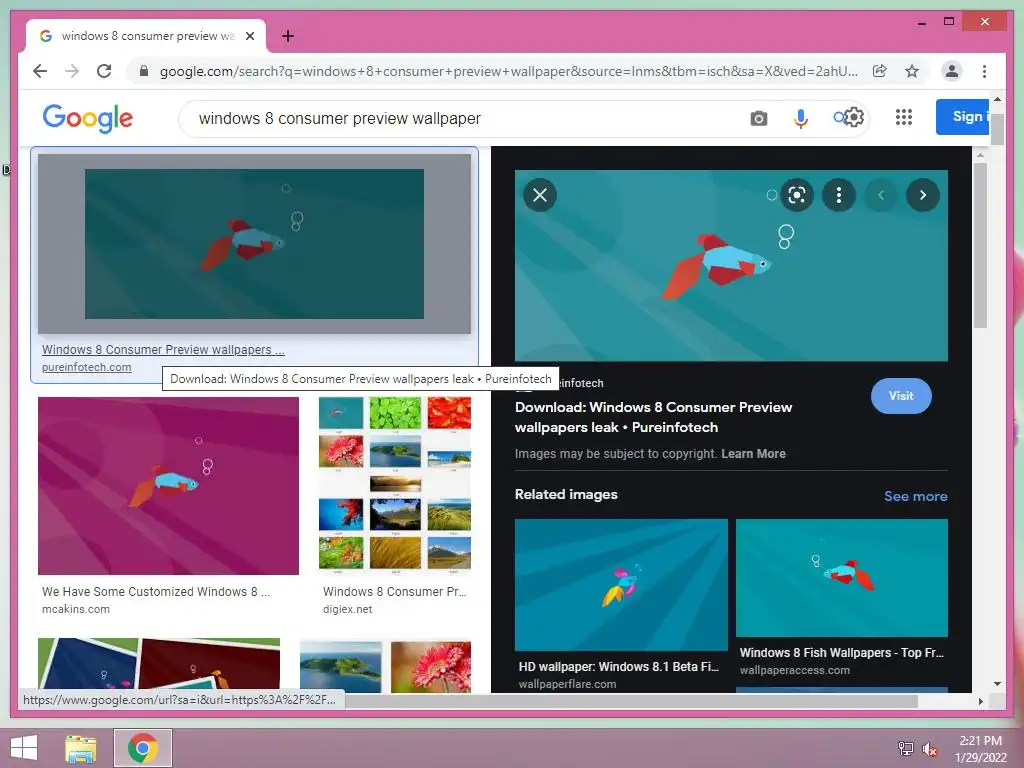The width and height of the screenshot is (1024, 768).
Task: Click the Chrome taskbar icon
Action: (143, 748)
